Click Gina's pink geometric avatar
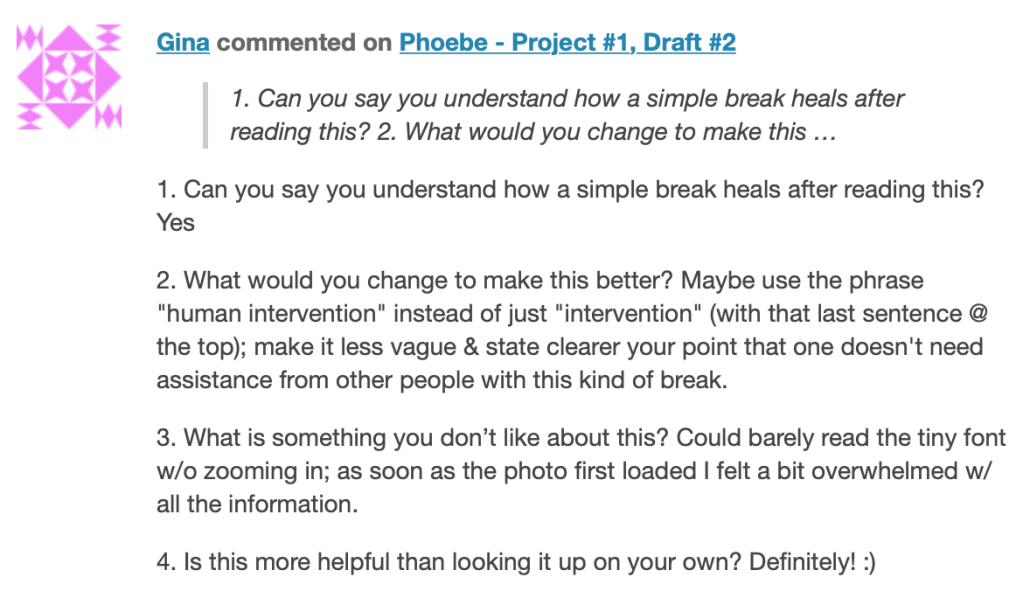Viewport: 1023px width, 598px height. pos(70,78)
